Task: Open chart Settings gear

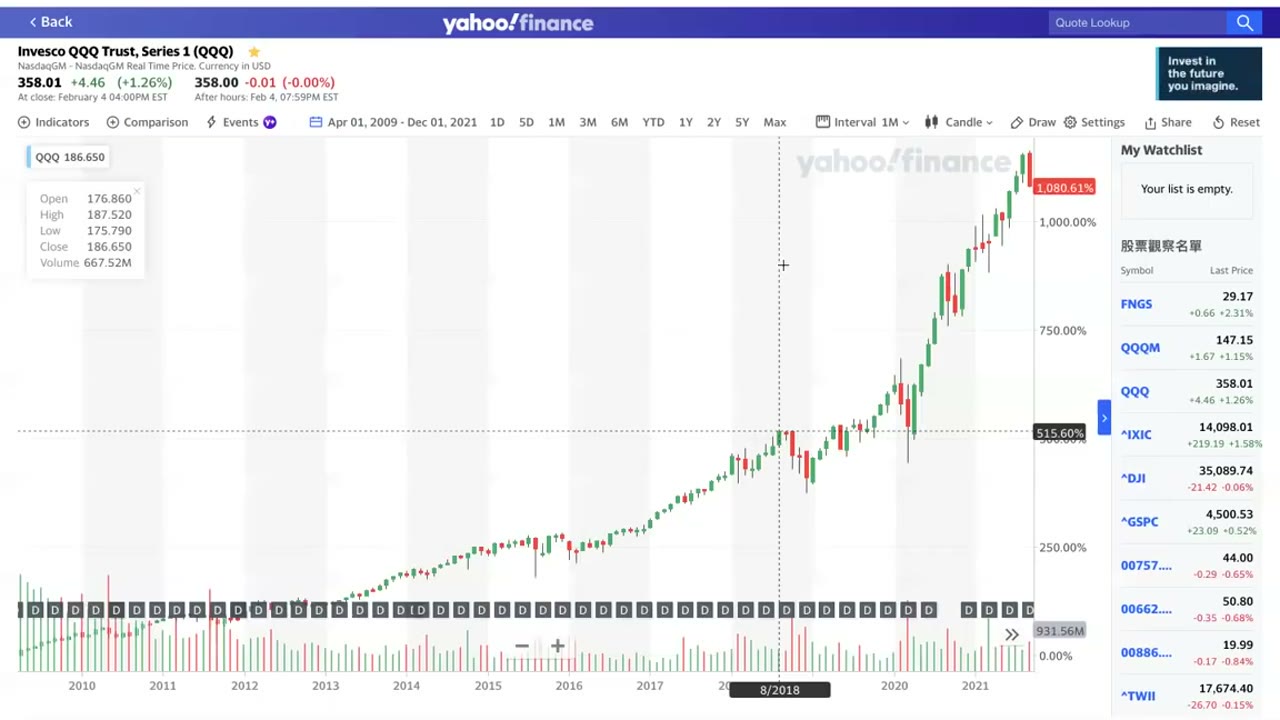Action: point(1094,122)
